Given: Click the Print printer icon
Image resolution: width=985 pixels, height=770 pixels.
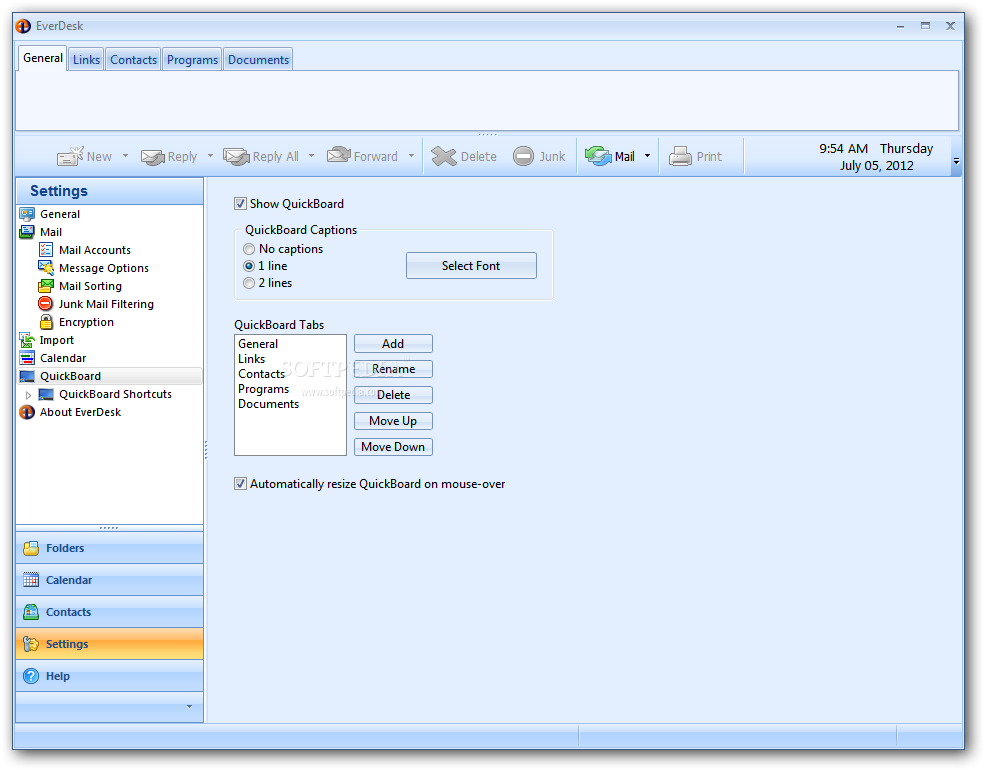Looking at the screenshot, I should click(x=680, y=156).
